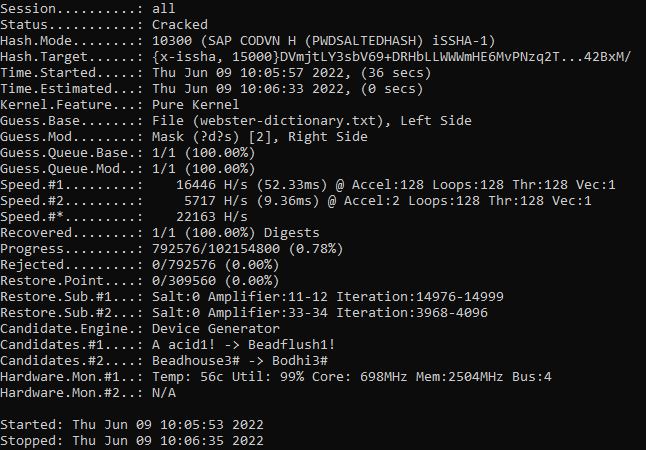The height and width of the screenshot is (450, 646).
Task: Click the Rejected 0/792576 value
Action: (x=184, y=265)
